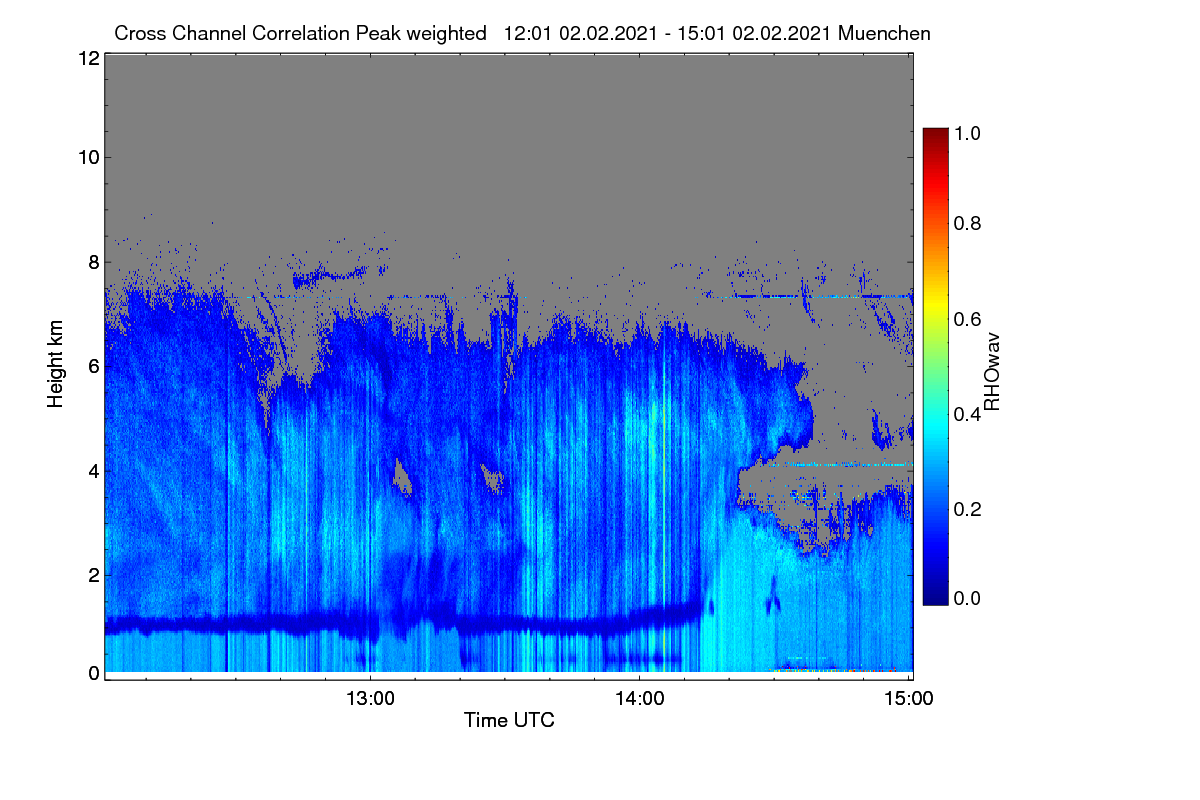
Task: Click the colorbar value '0.6'
Action: coord(968,319)
